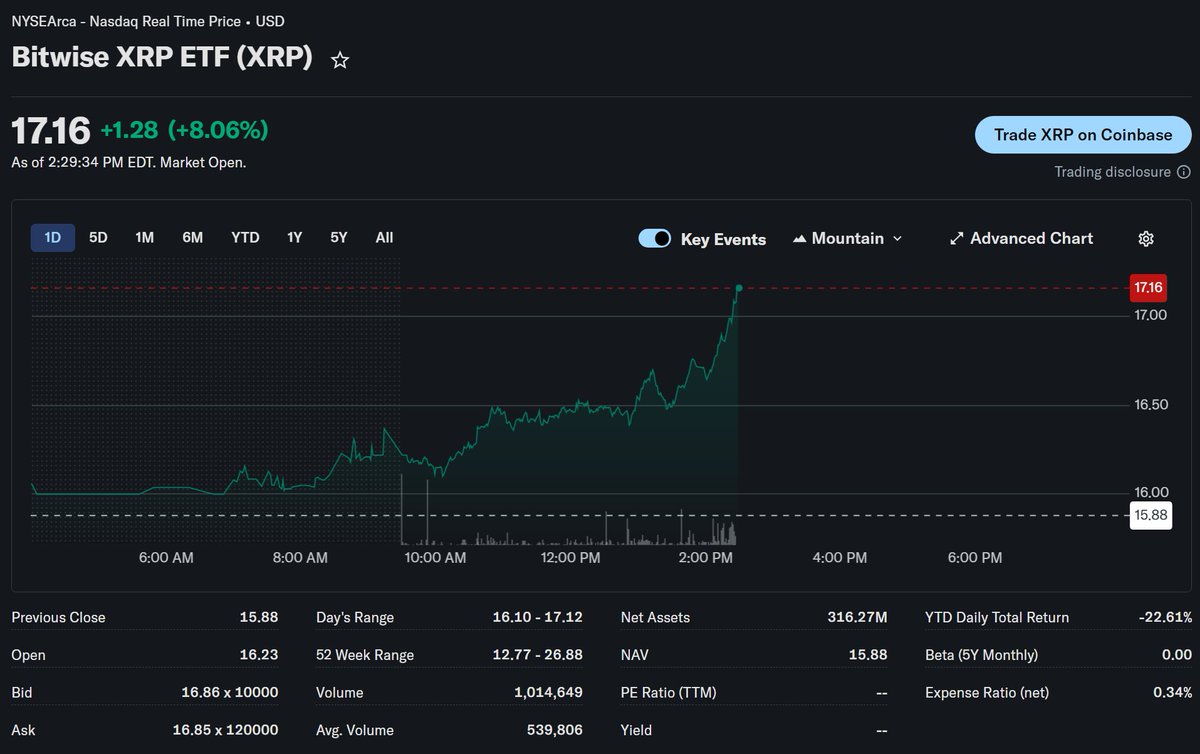Switch to the 5D time range
The width and height of the screenshot is (1200, 754).
point(98,237)
